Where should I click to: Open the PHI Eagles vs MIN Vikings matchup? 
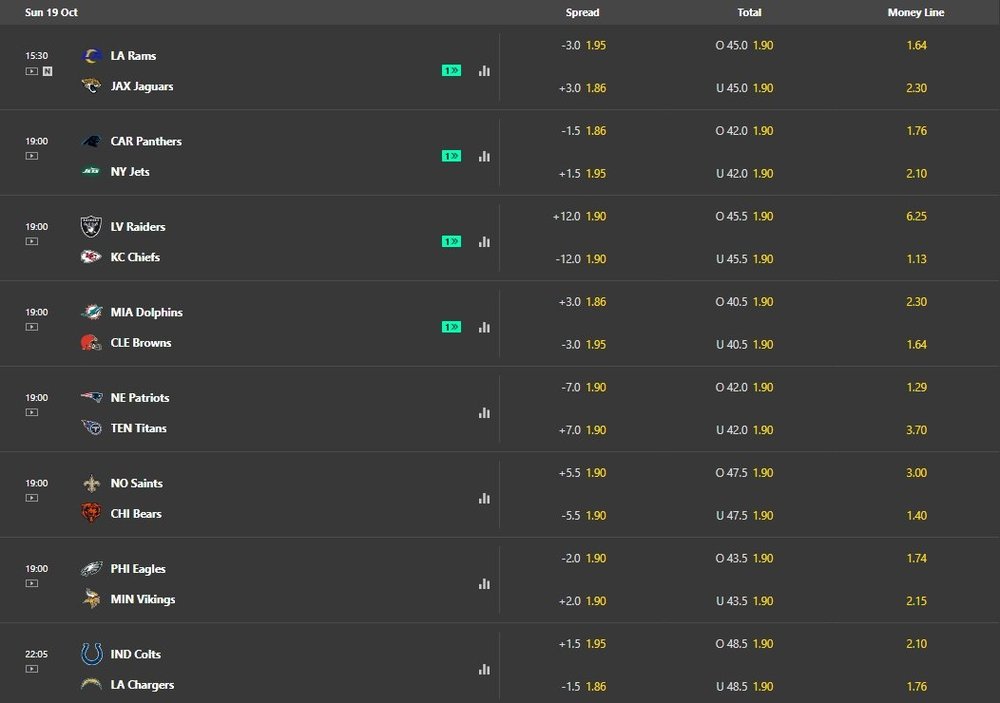click(x=140, y=584)
